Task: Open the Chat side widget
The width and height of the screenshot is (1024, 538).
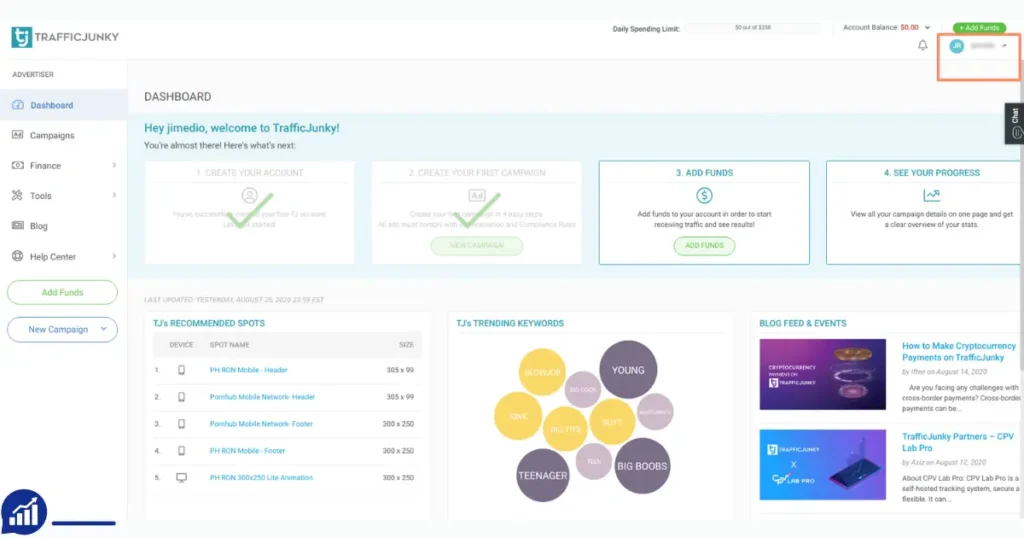Action: click(1014, 123)
